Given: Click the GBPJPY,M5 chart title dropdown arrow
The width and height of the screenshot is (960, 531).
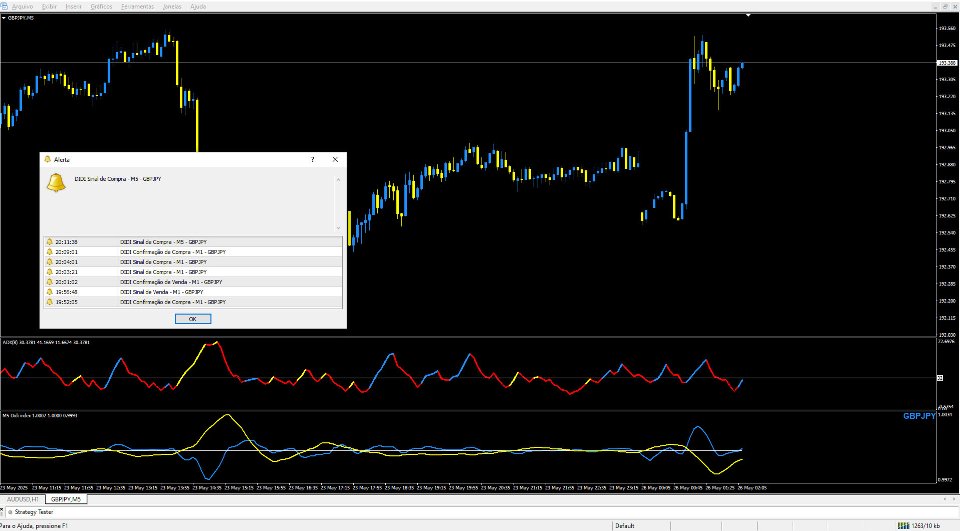Looking at the screenshot, I should tap(4, 18).
